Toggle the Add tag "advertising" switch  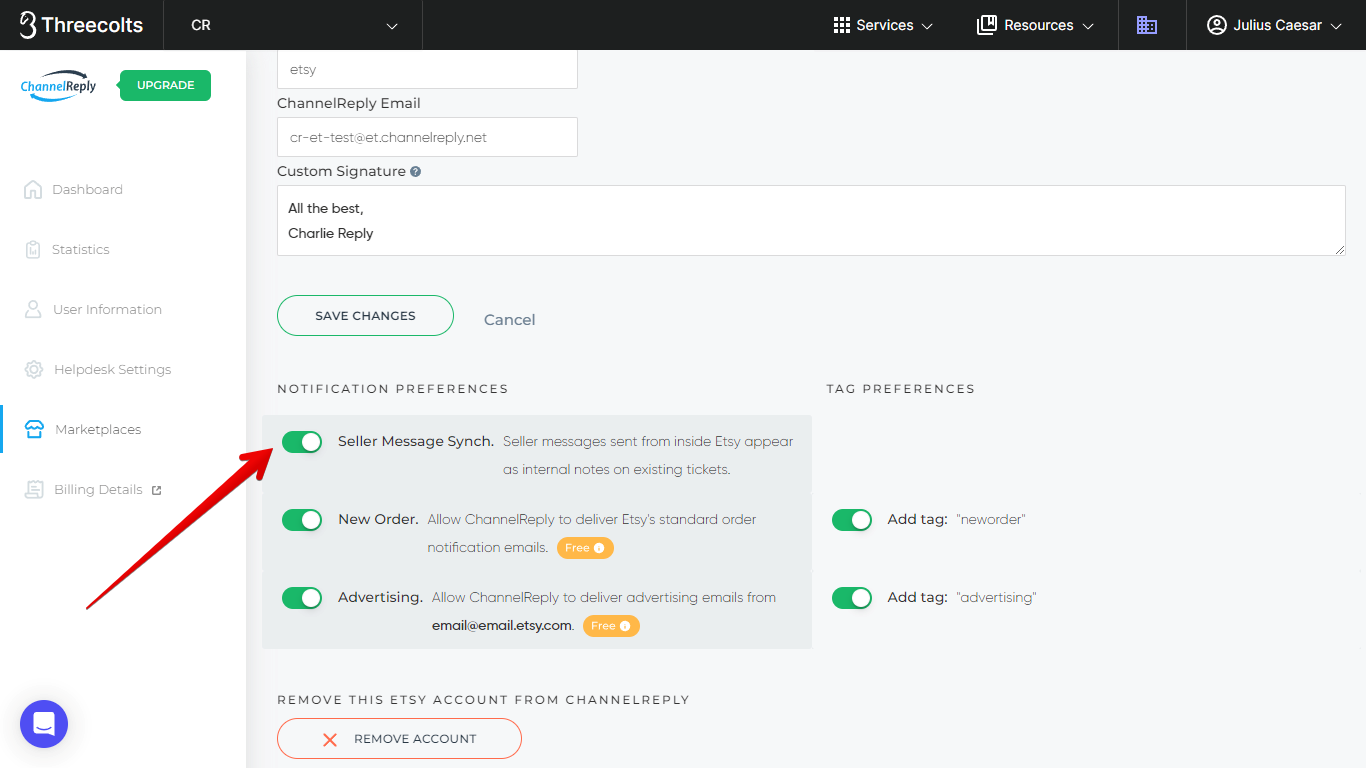(x=852, y=598)
